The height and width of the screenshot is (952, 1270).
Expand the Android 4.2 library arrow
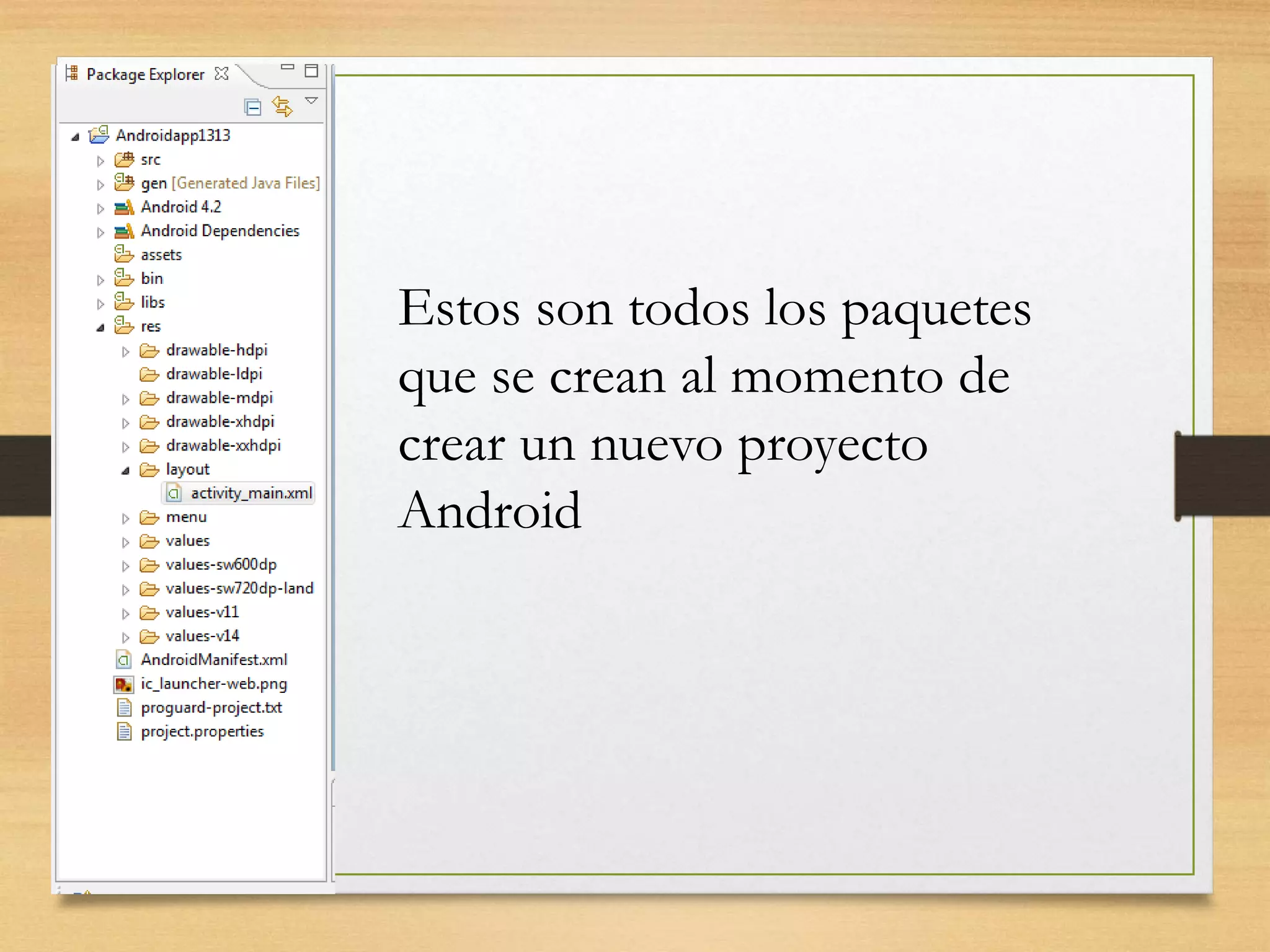click(x=100, y=209)
